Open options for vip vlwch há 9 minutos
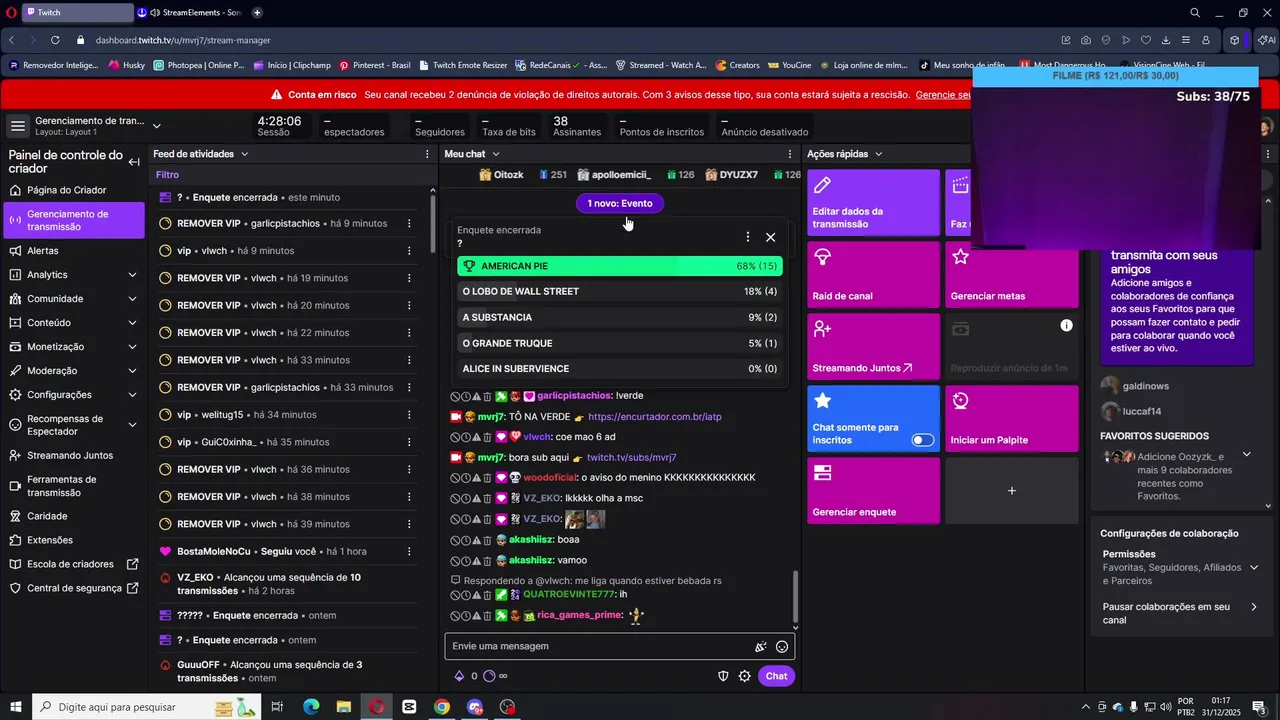Screen dimensions: 1280x720 coord(409,251)
